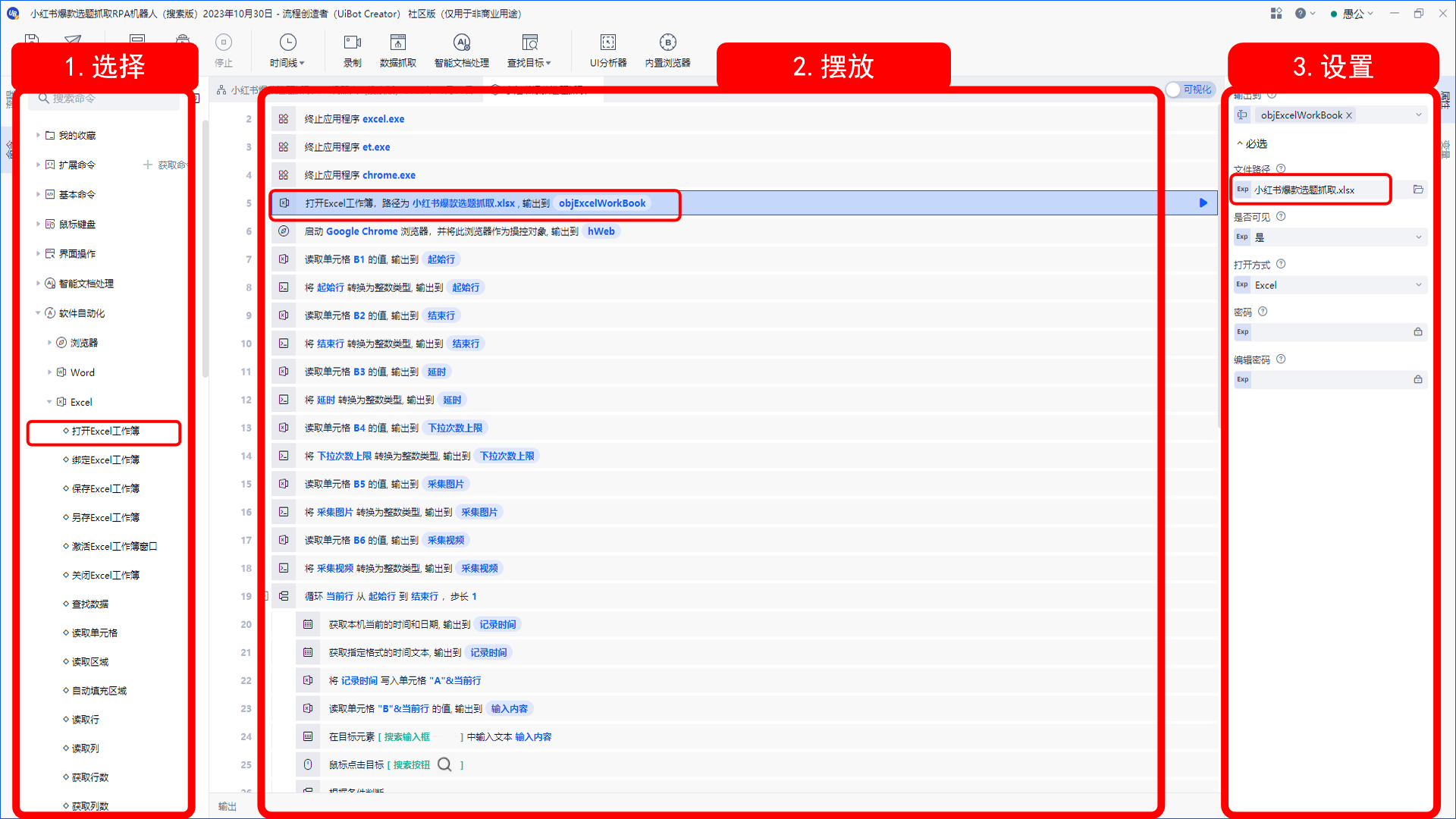Click the hWeb output variable tag

[x=601, y=231]
